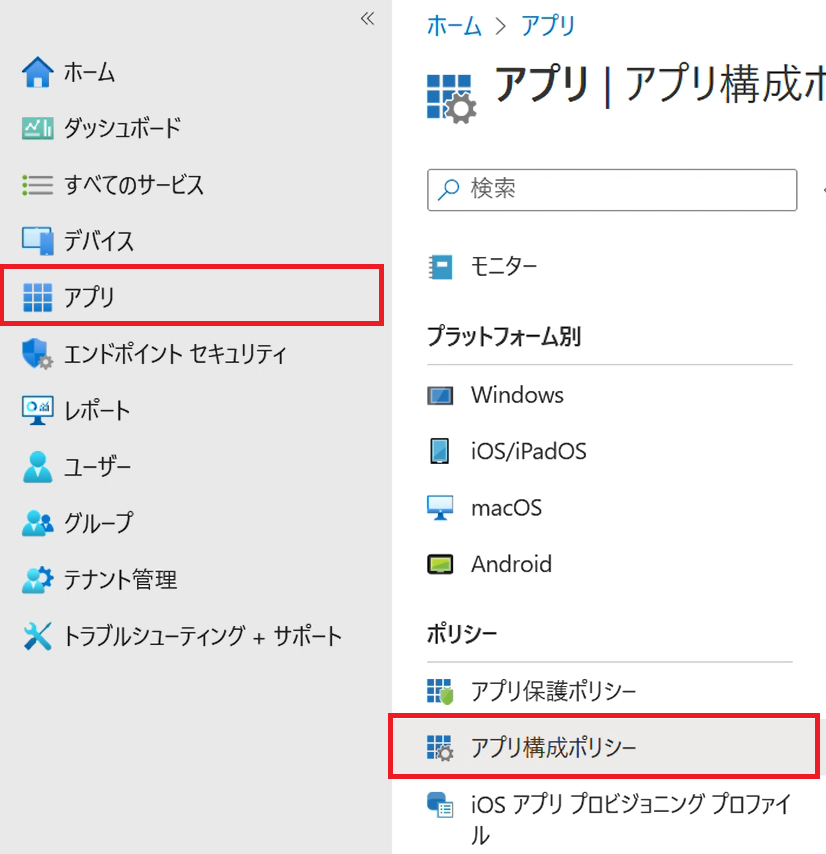The image size is (826, 854).
Task: Open すべてのサービス in the left menu
Action: 134,185
